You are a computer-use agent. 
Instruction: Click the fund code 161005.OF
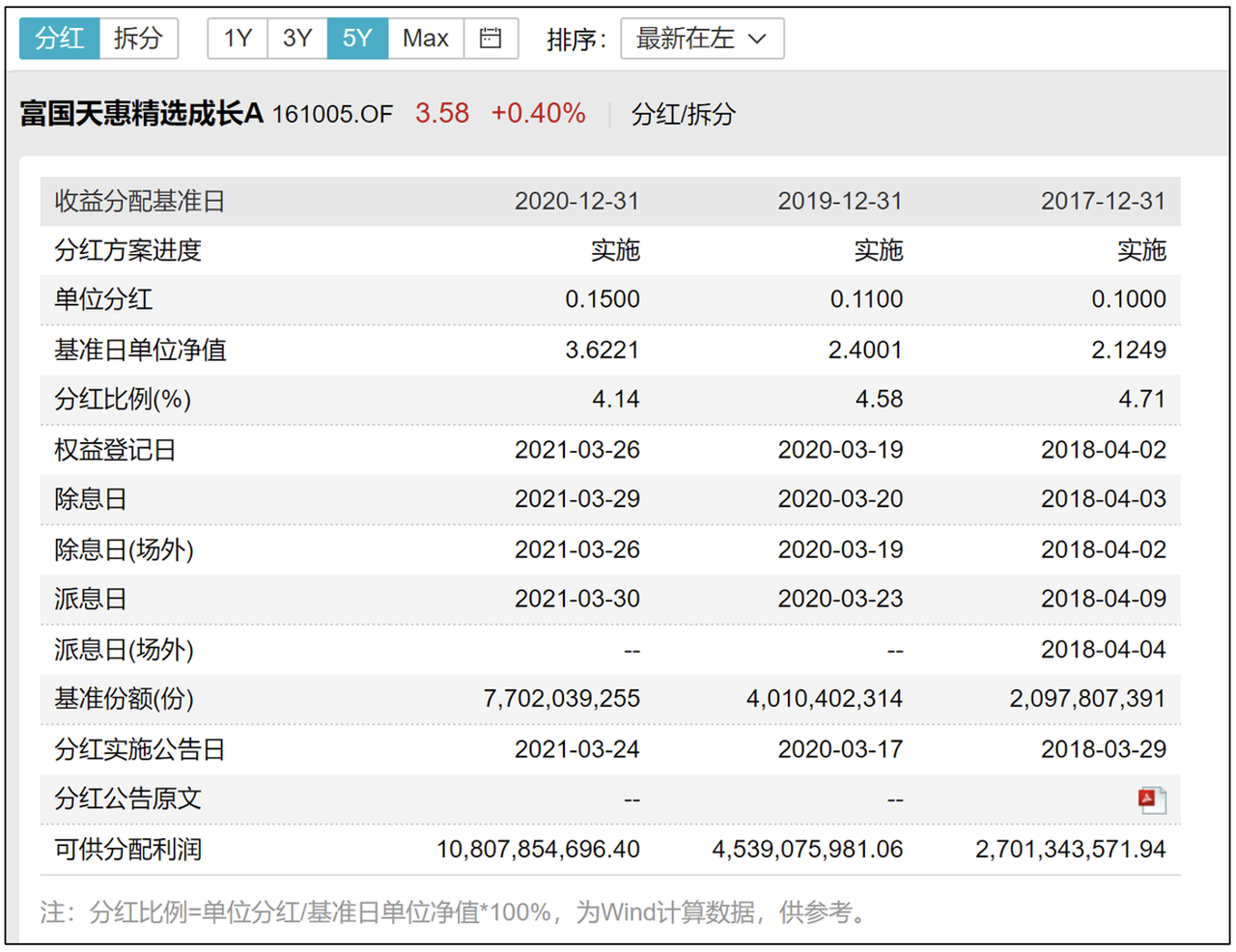pyautogui.click(x=332, y=115)
